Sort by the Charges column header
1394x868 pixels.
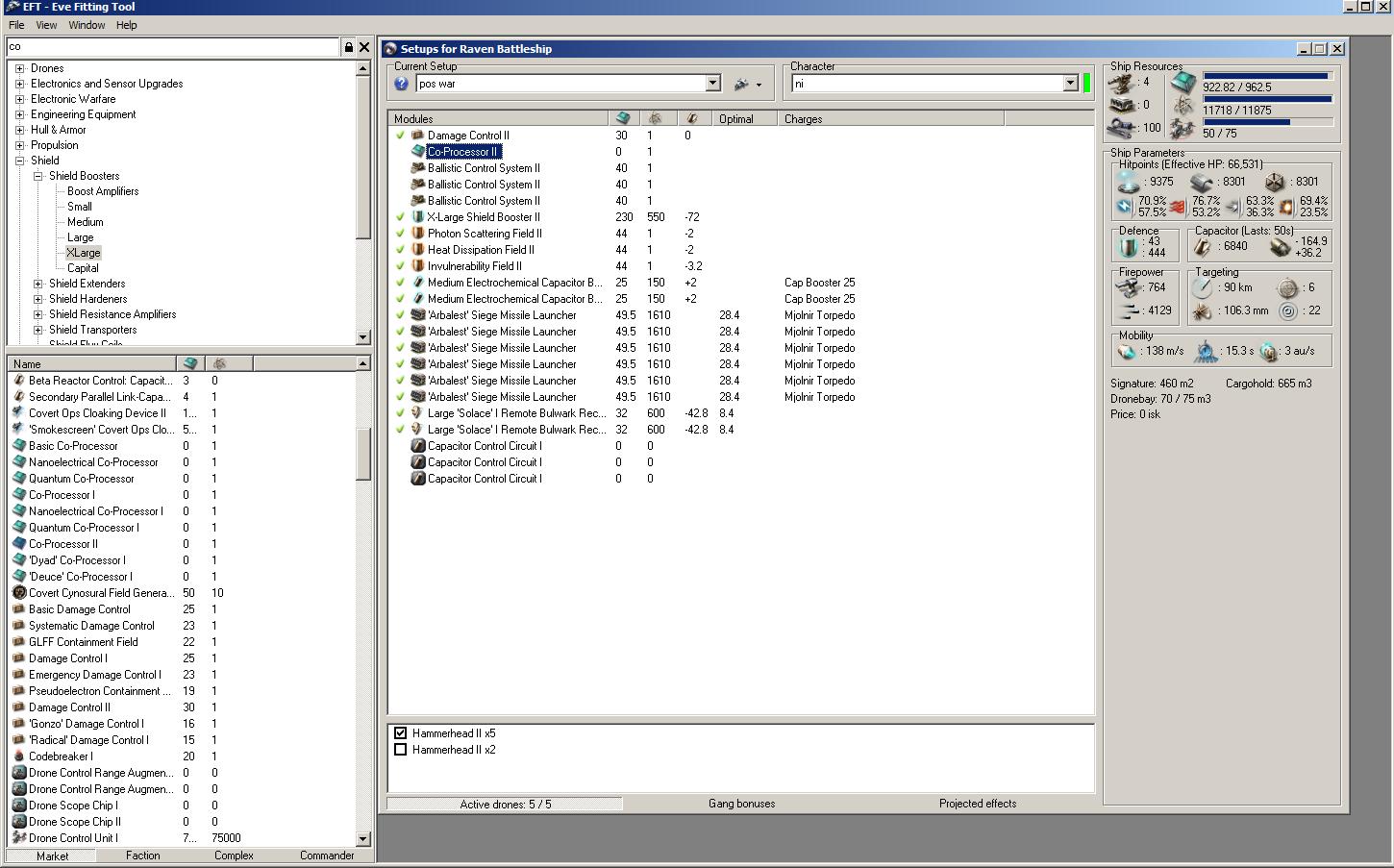pyautogui.click(x=890, y=118)
